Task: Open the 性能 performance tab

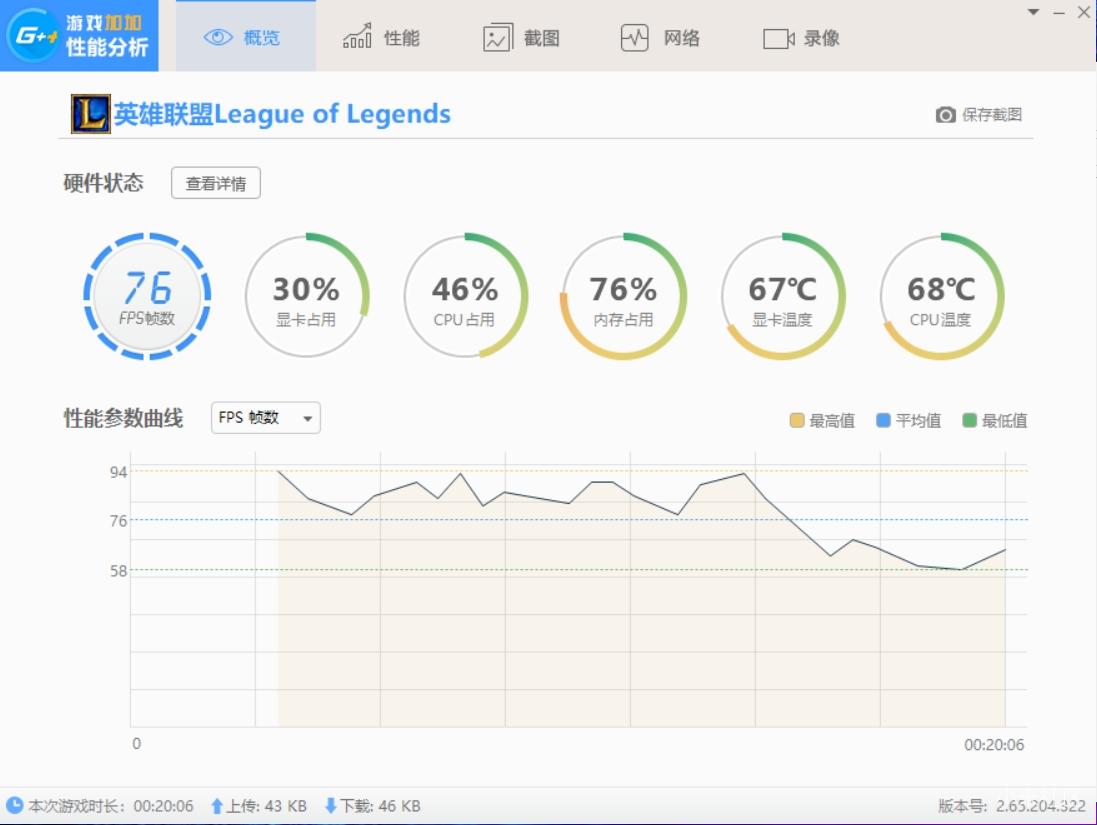Action: tap(381, 37)
